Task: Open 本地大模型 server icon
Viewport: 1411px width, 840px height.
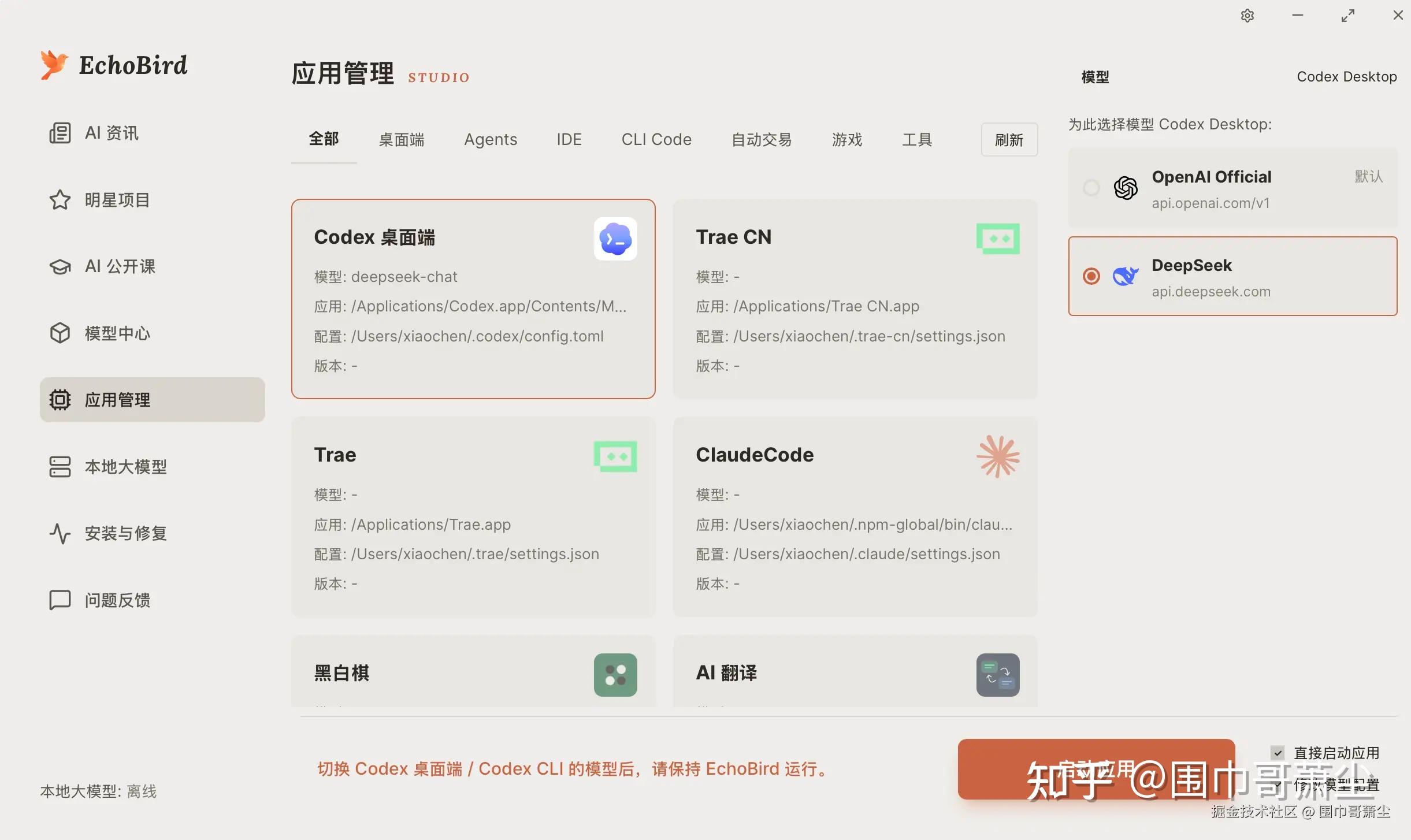Action: pos(60,467)
